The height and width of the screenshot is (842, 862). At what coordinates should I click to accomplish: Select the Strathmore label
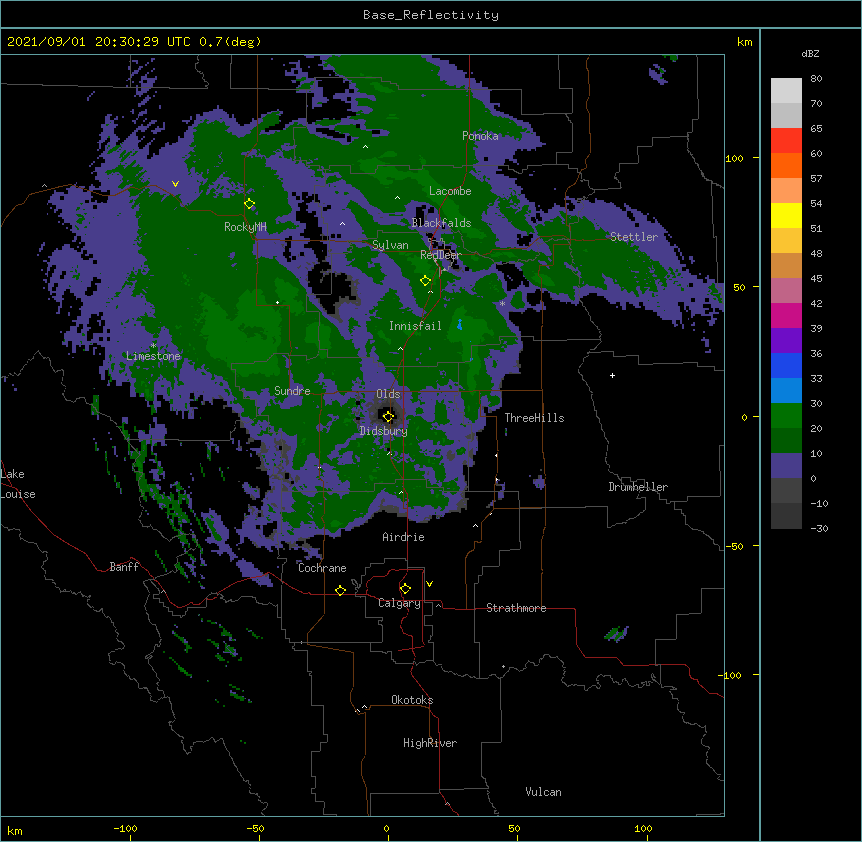(x=516, y=608)
